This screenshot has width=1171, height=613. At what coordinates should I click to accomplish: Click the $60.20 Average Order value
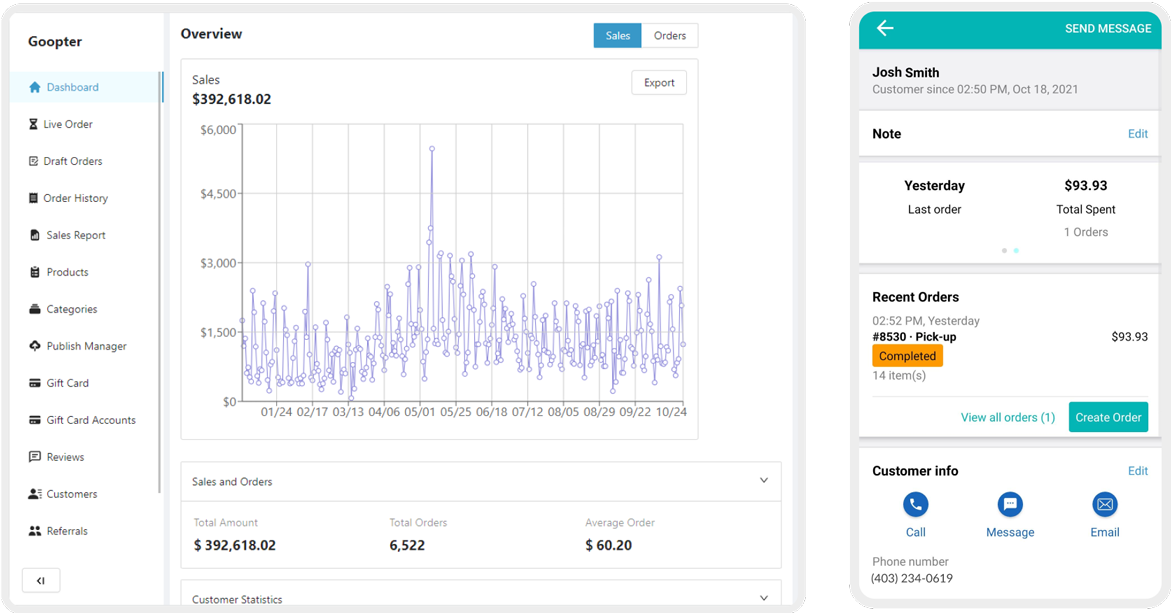608,545
